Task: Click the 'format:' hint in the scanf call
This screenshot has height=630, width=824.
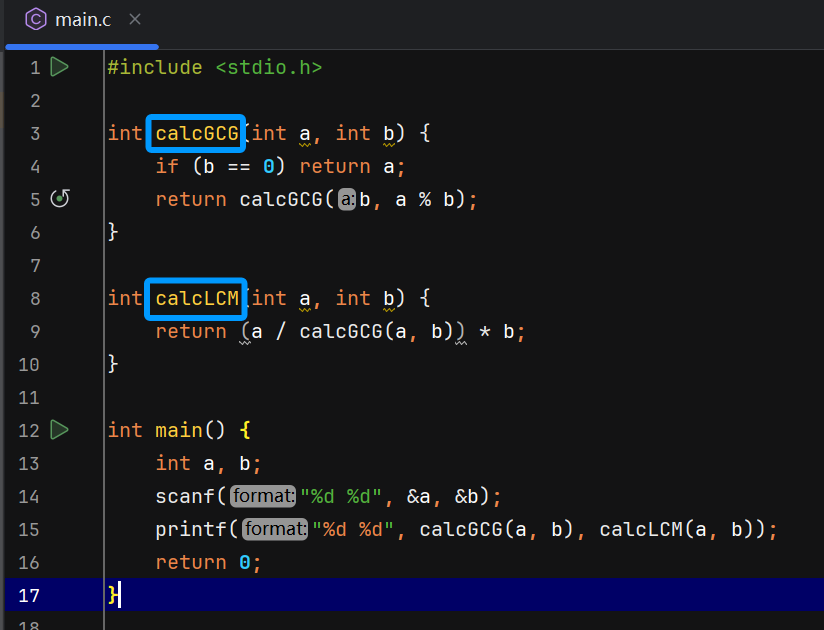Action: pyautogui.click(x=264, y=496)
